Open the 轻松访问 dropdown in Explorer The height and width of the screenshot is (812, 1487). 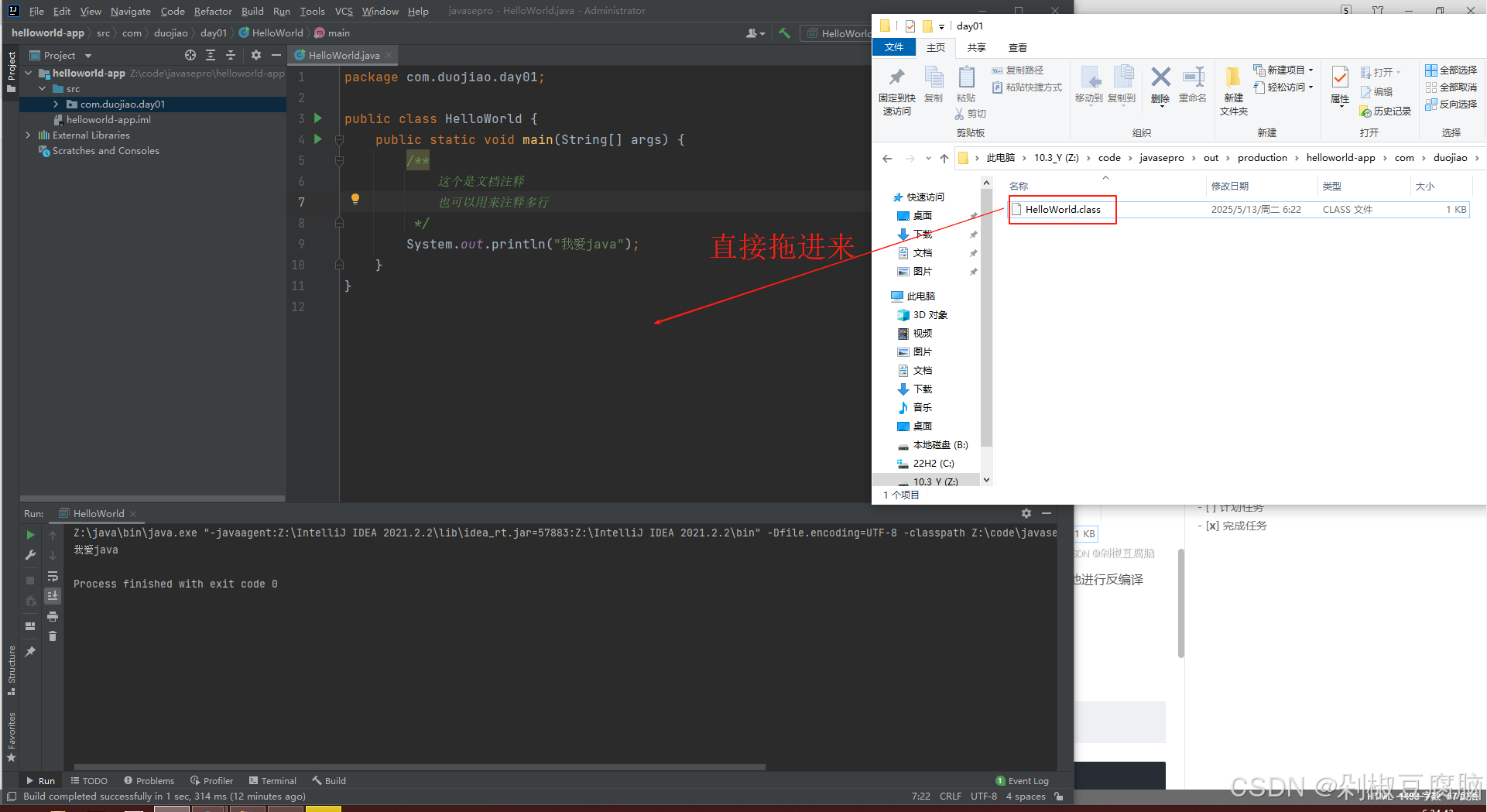[1283, 87]
